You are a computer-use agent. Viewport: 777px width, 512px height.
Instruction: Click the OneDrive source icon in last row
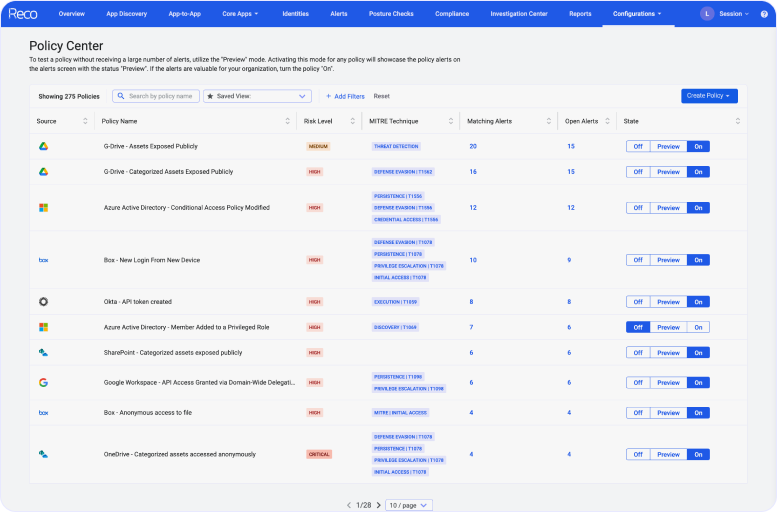[x=43, y=454]
